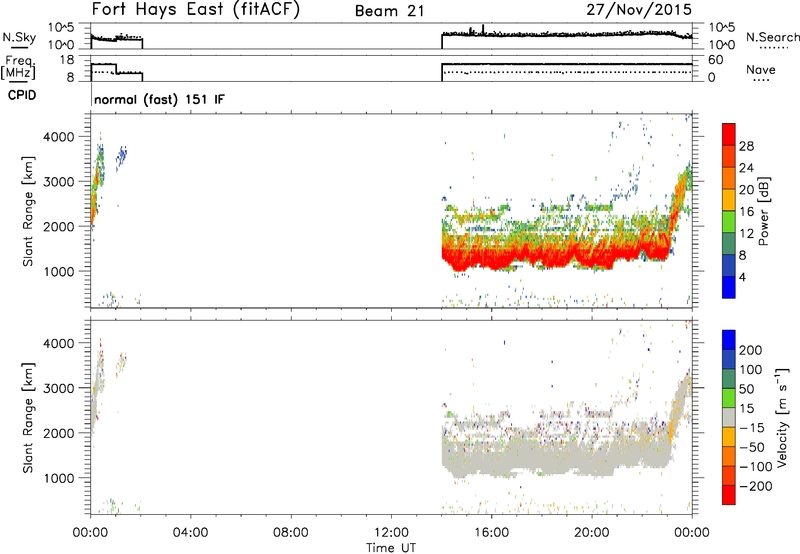Click the '20:00' time axis tick label
The width and height of the screenshot is (800, 554).
pyautogui.click(x=591, y=533)
